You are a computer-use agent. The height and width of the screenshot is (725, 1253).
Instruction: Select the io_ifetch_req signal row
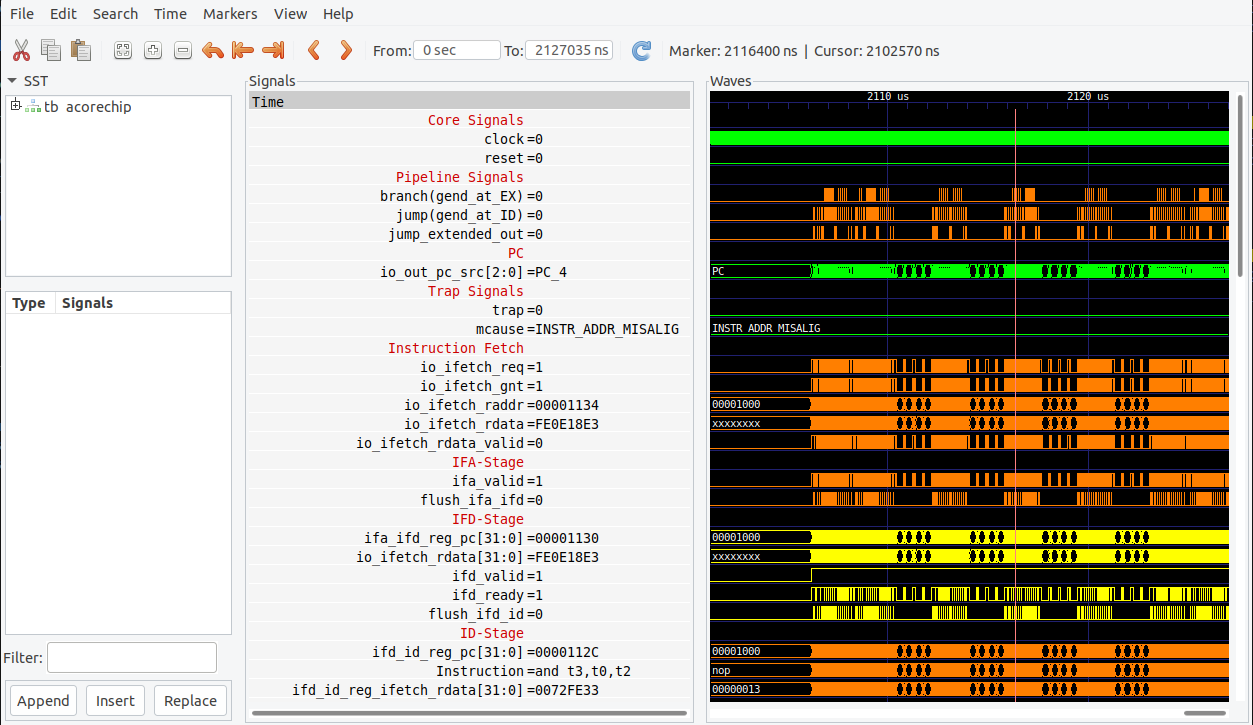coord(469,367)
